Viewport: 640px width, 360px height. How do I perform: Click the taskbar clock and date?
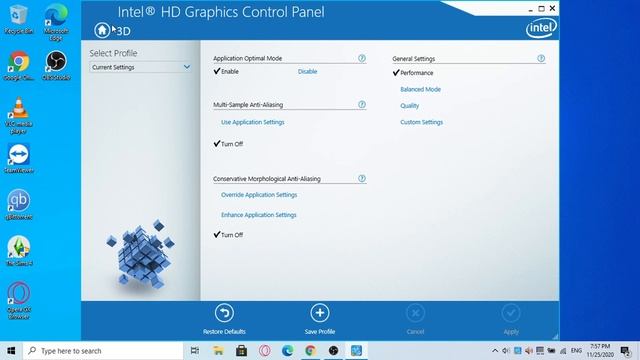point(600,351)
